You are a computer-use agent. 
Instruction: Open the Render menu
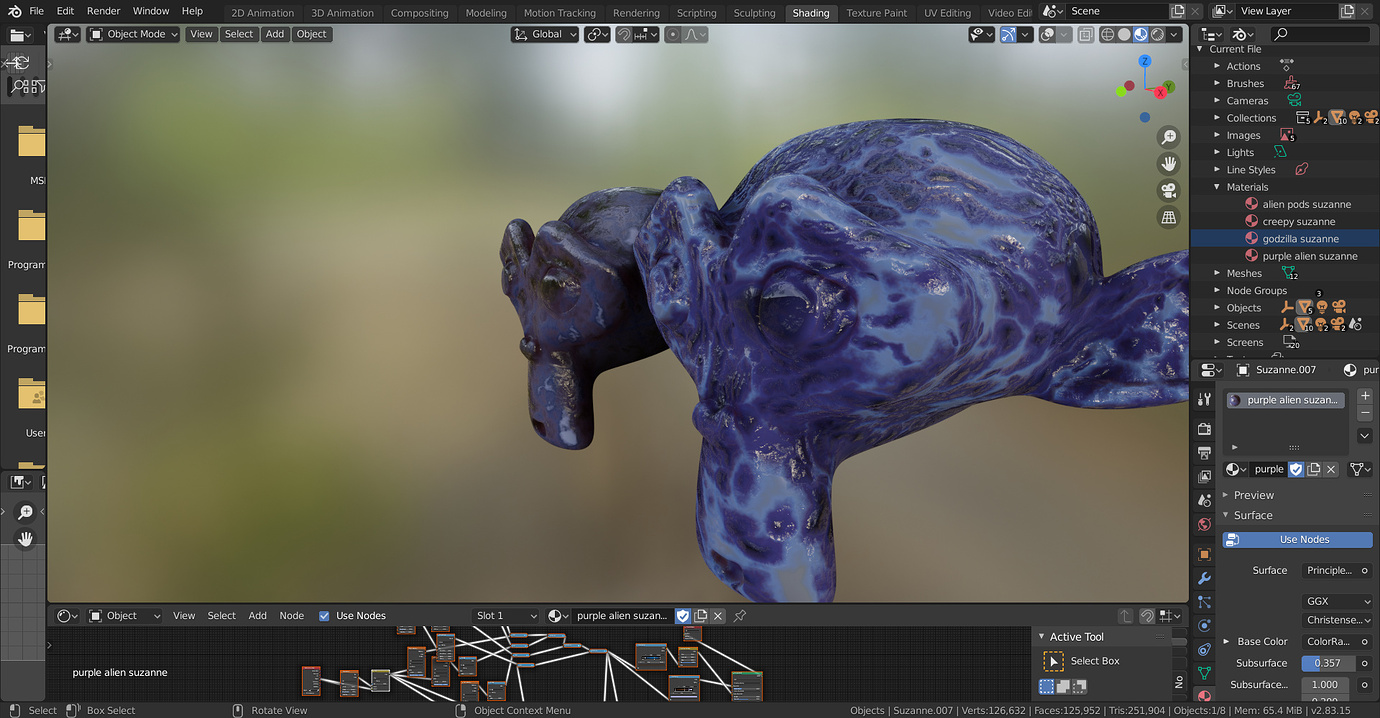tap(104, 11)
